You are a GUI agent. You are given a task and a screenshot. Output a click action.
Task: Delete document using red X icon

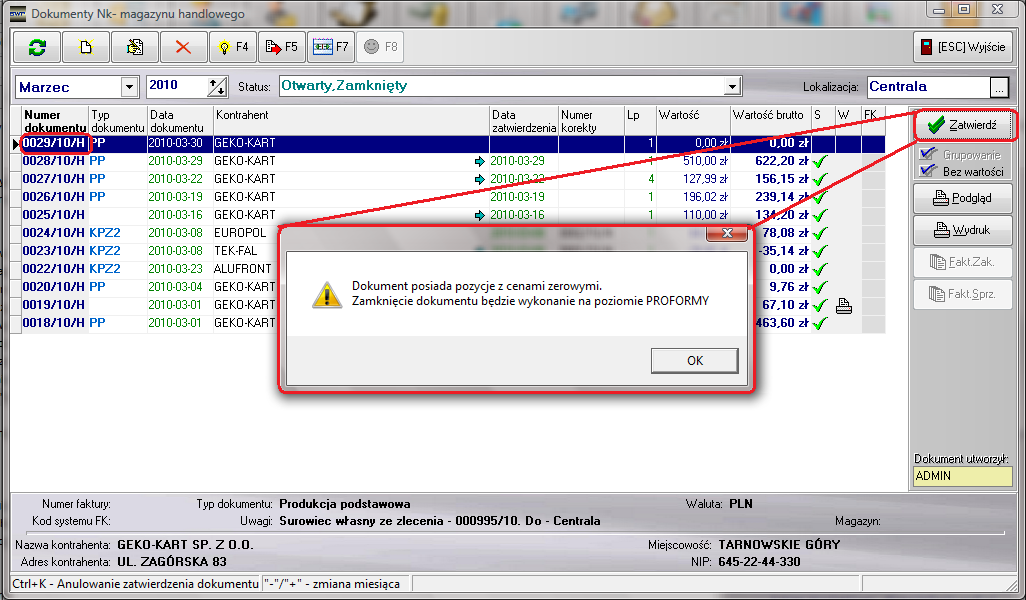coord(184,47)
